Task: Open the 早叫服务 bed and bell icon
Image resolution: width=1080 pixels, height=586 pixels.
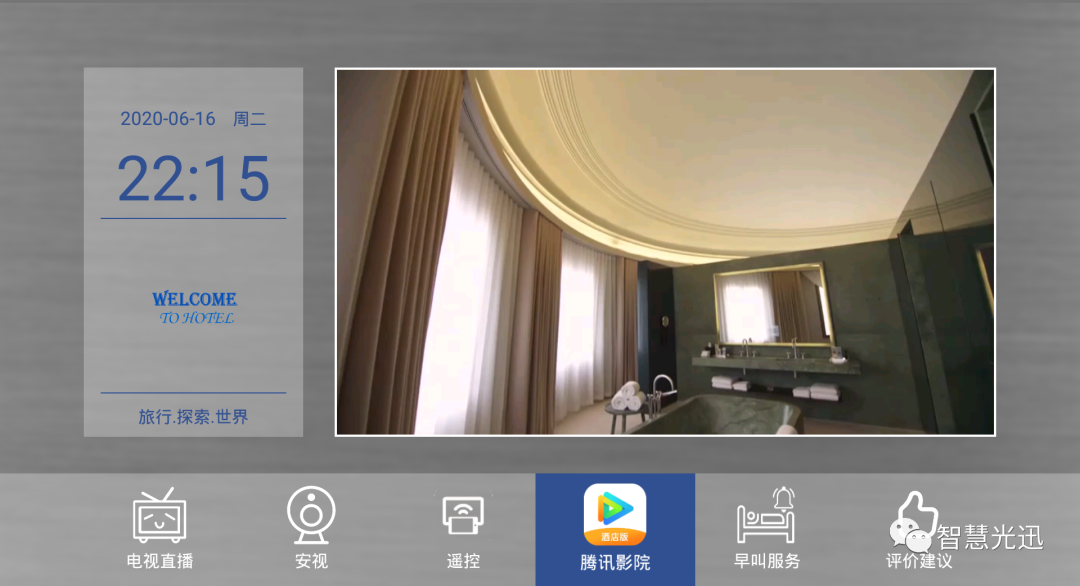Action: (766, 515)
